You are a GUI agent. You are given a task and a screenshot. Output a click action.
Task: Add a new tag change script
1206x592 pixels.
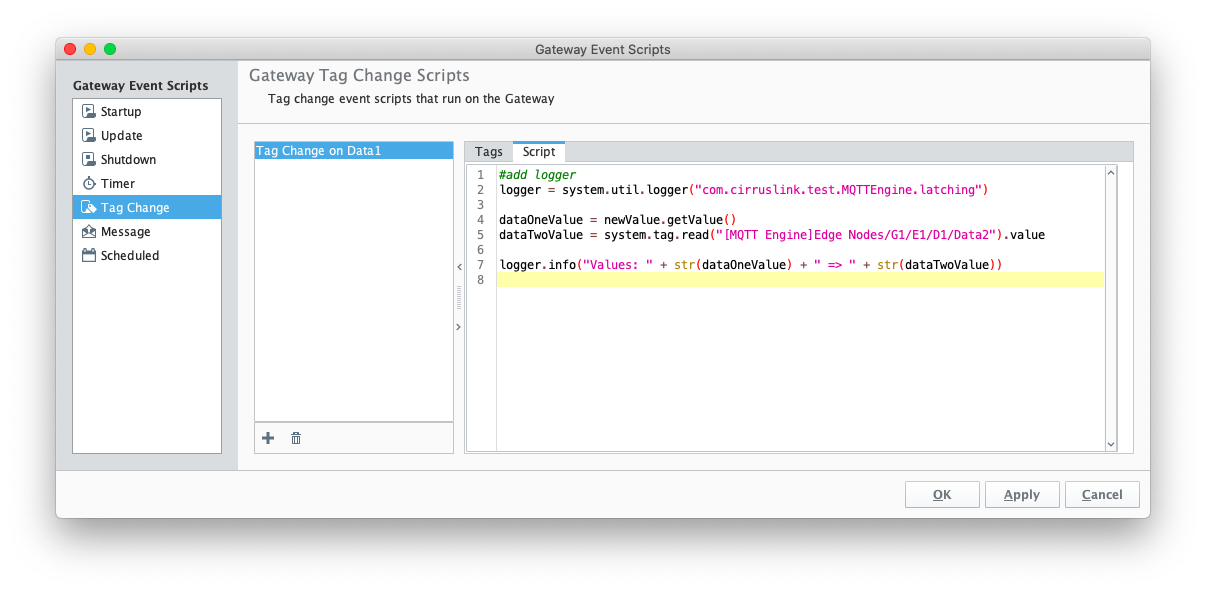click(x=268, y=438)
